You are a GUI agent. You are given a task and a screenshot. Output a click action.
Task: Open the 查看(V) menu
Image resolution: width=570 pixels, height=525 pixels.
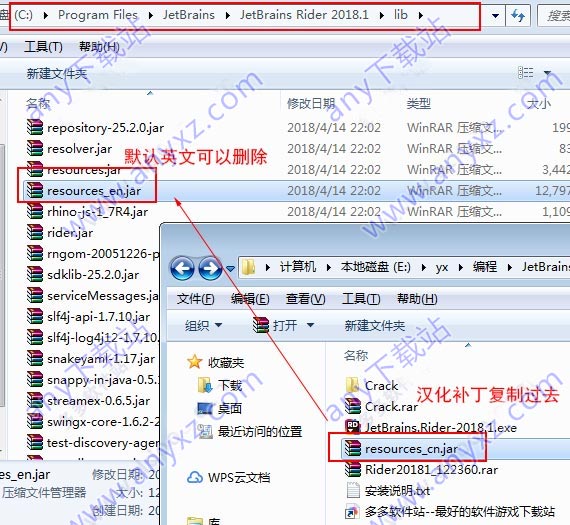tap(305, 299)
